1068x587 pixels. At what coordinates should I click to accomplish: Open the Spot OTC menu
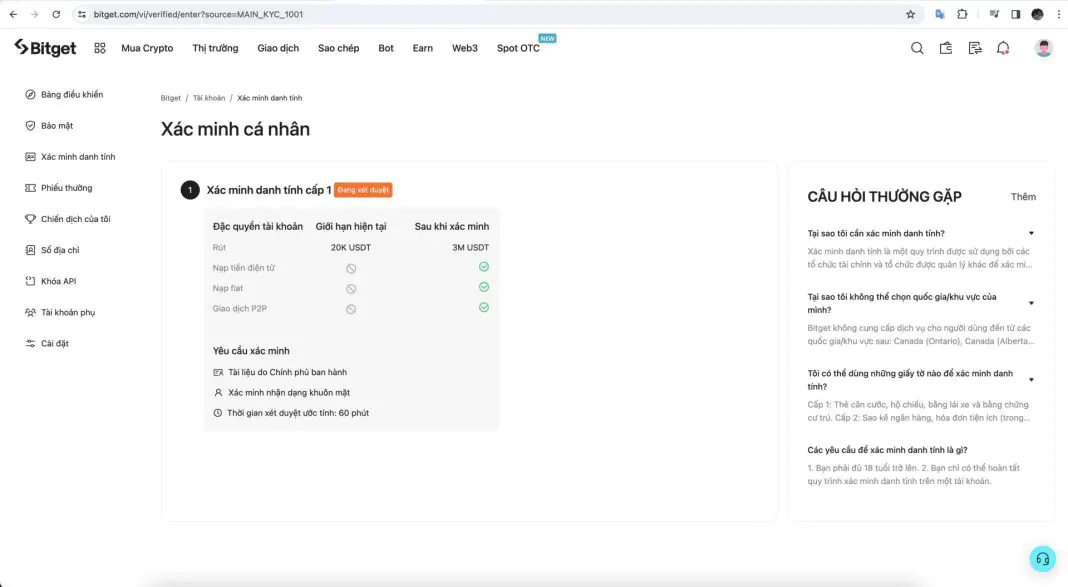(518, 48)
